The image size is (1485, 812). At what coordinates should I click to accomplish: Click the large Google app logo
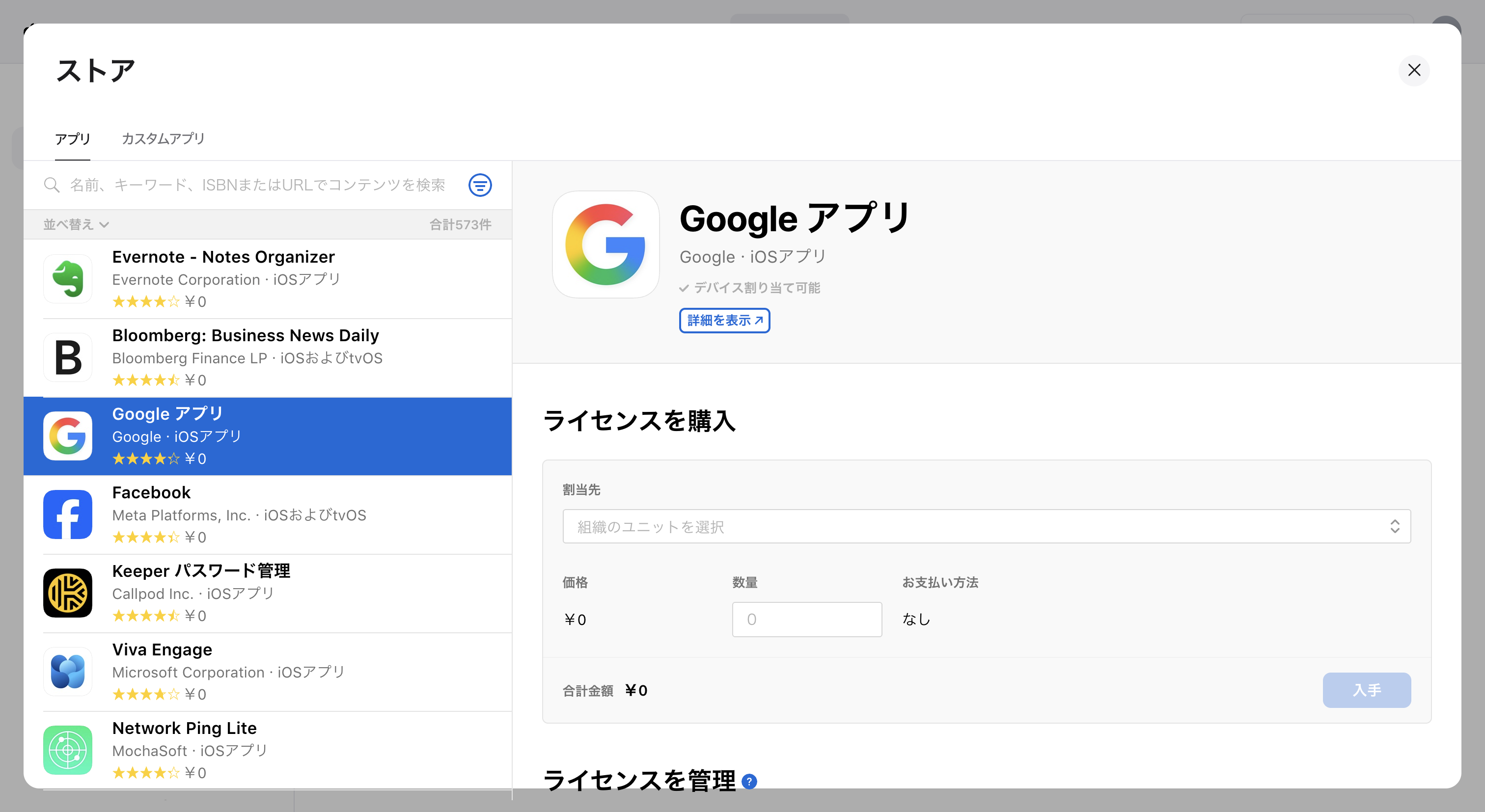[605, 244]
